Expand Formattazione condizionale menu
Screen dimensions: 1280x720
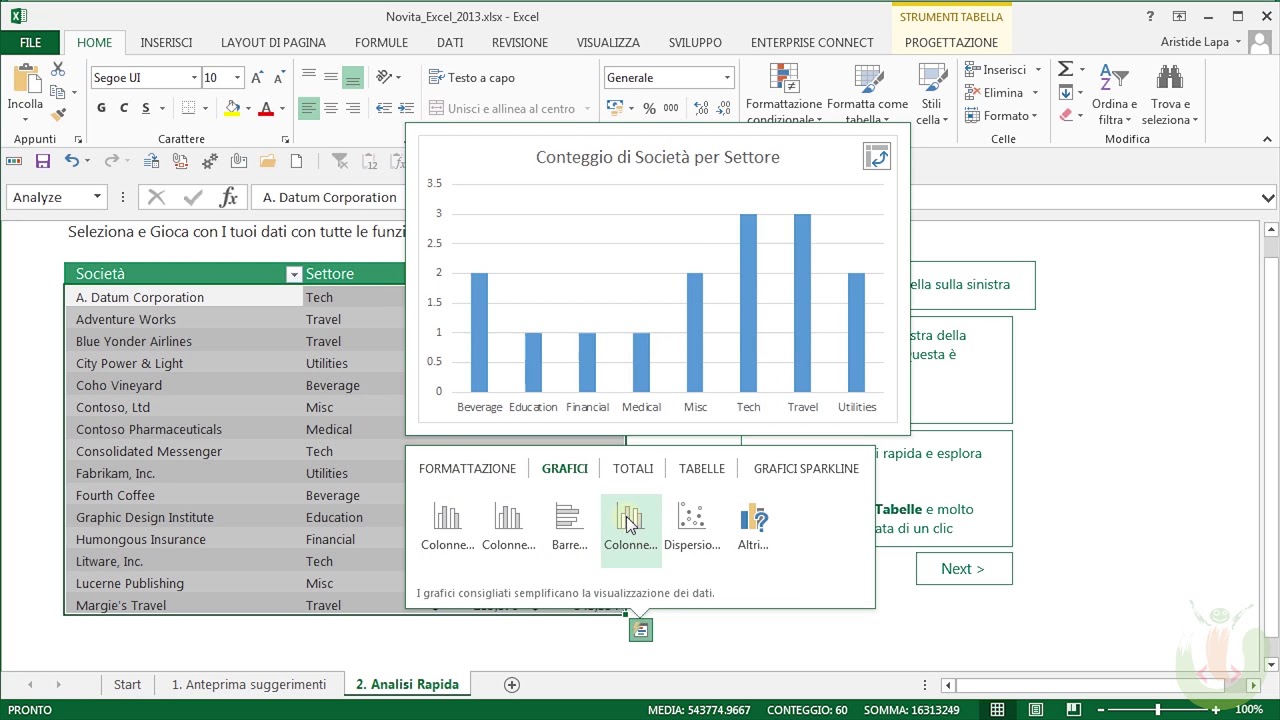784,96
